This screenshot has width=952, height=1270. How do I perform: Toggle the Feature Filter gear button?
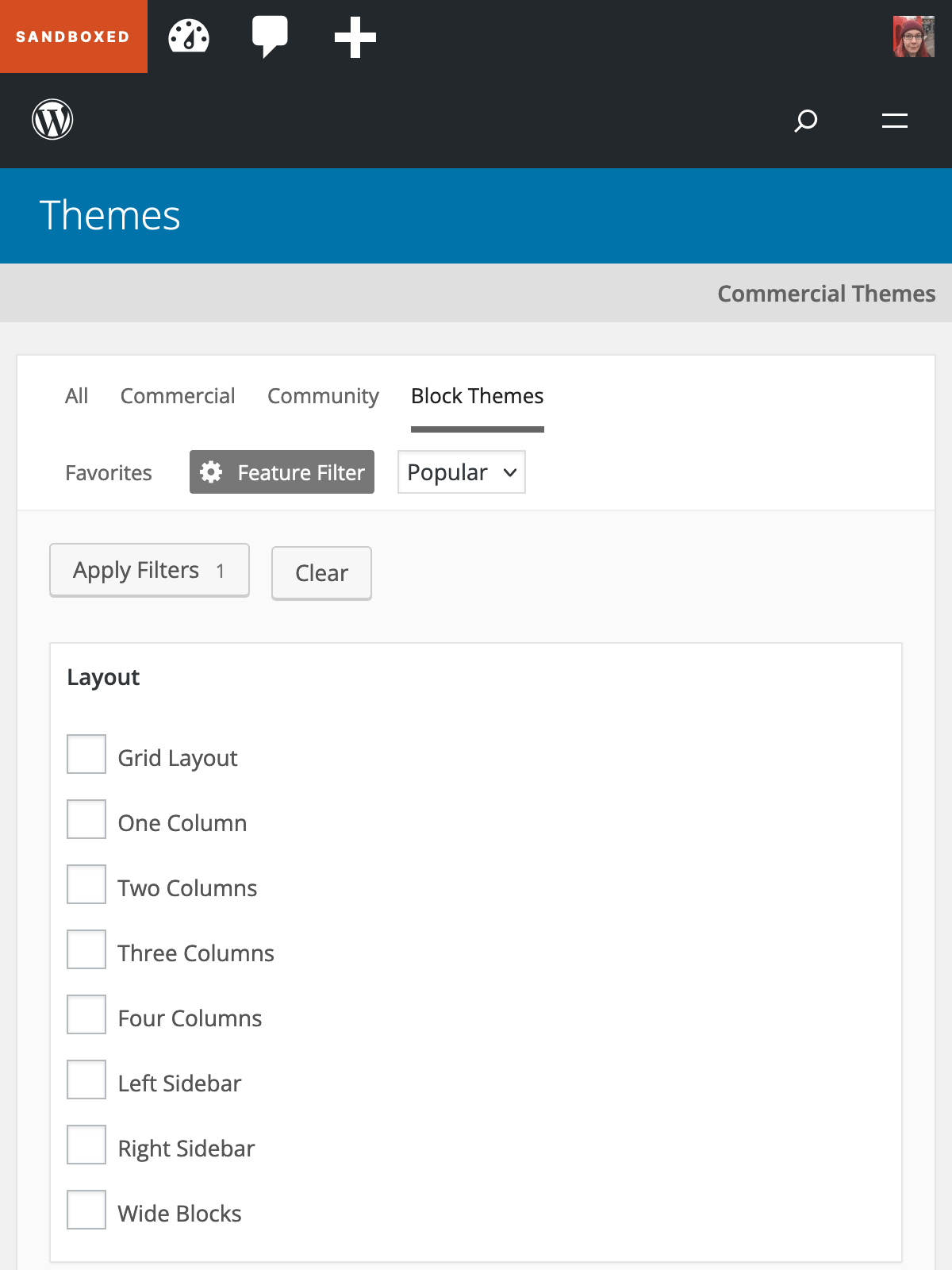pos(282,472)
